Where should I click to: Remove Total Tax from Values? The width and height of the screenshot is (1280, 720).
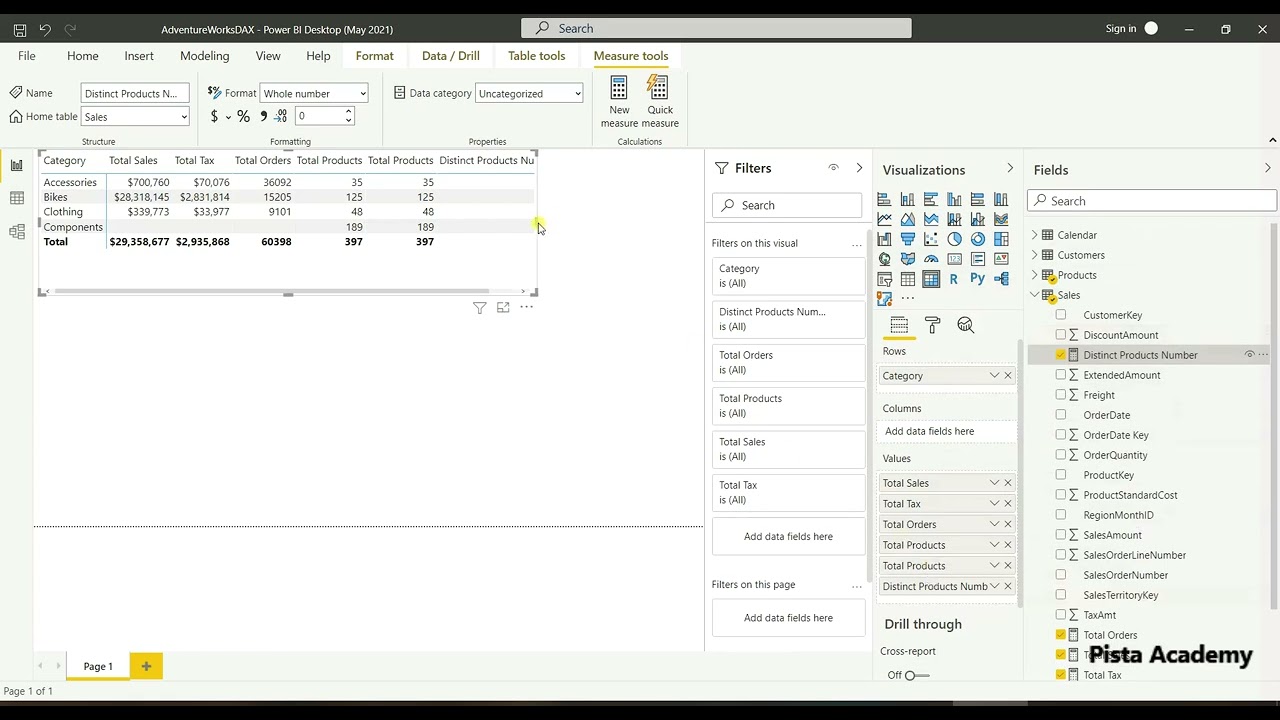click(x=1008, y=504)
